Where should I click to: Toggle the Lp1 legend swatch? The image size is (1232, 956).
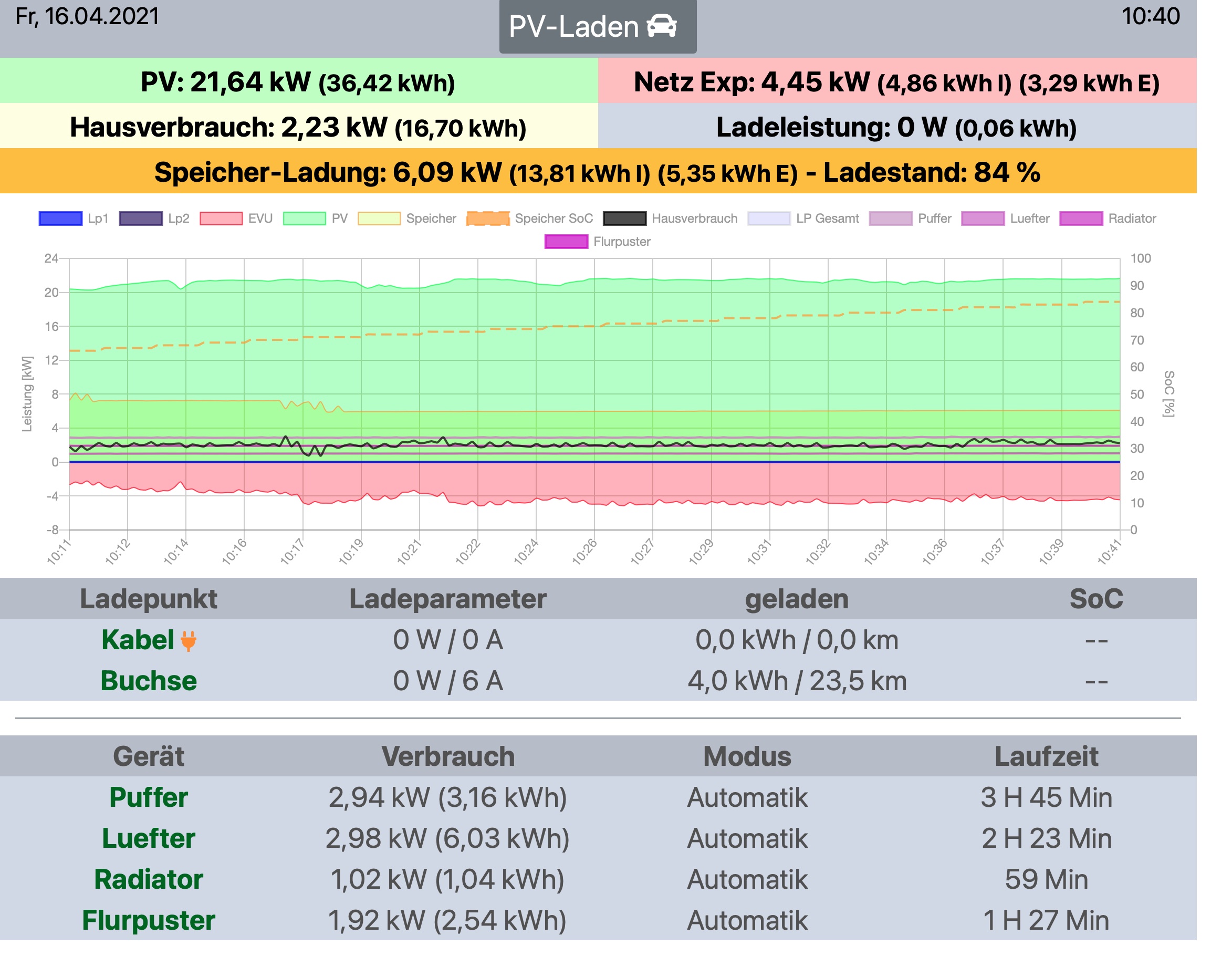pos(60,219)
